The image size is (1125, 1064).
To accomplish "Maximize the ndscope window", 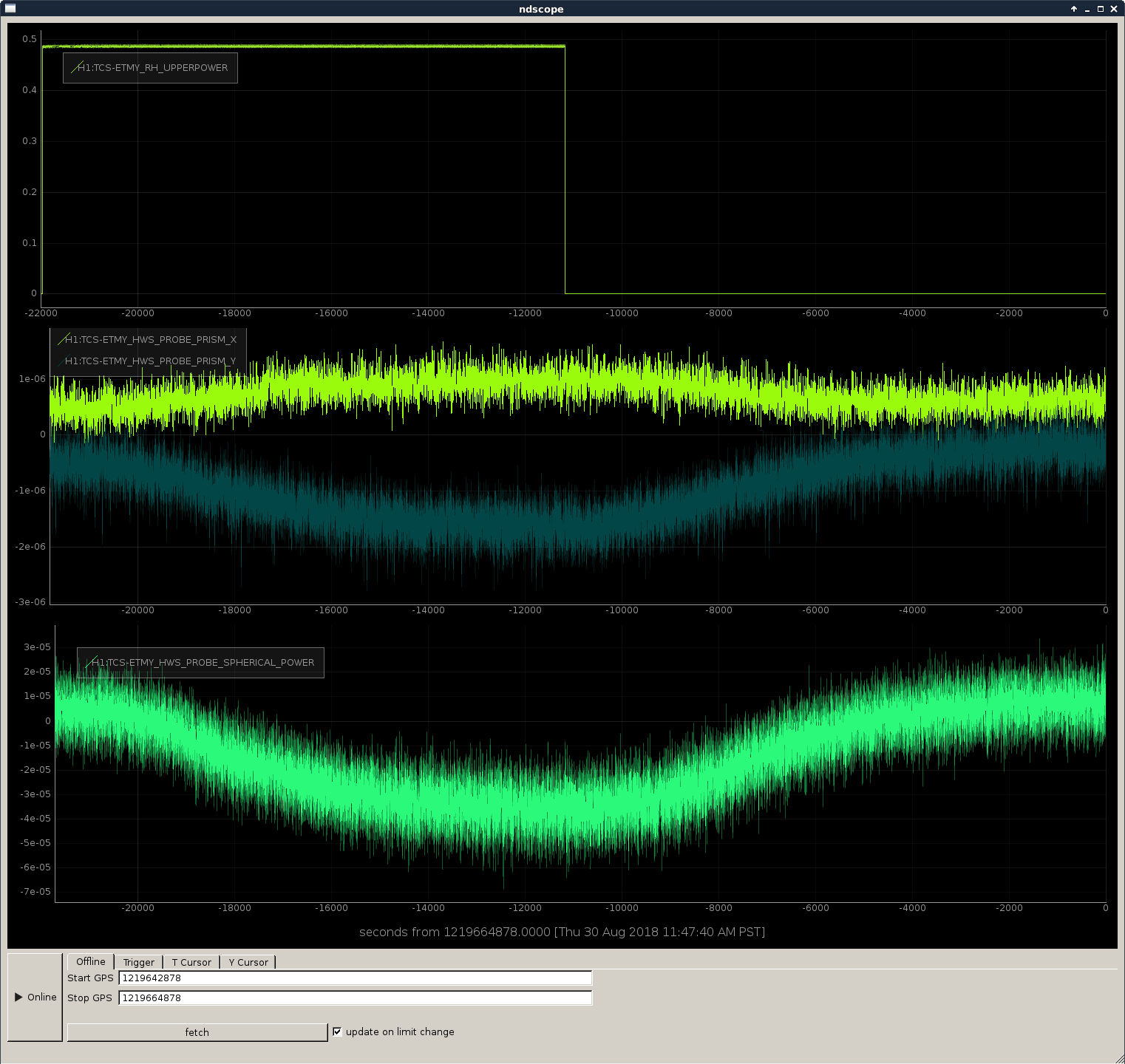I will [x=1101, y=9].
